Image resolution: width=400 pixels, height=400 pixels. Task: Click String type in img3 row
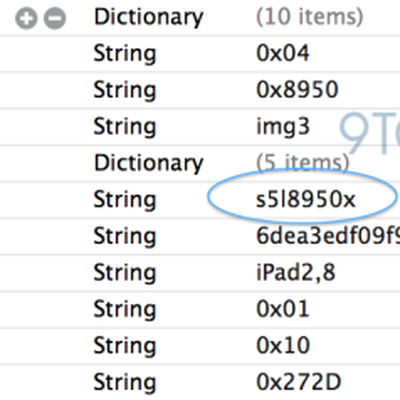pyautogui.click(x=125, y=127)
